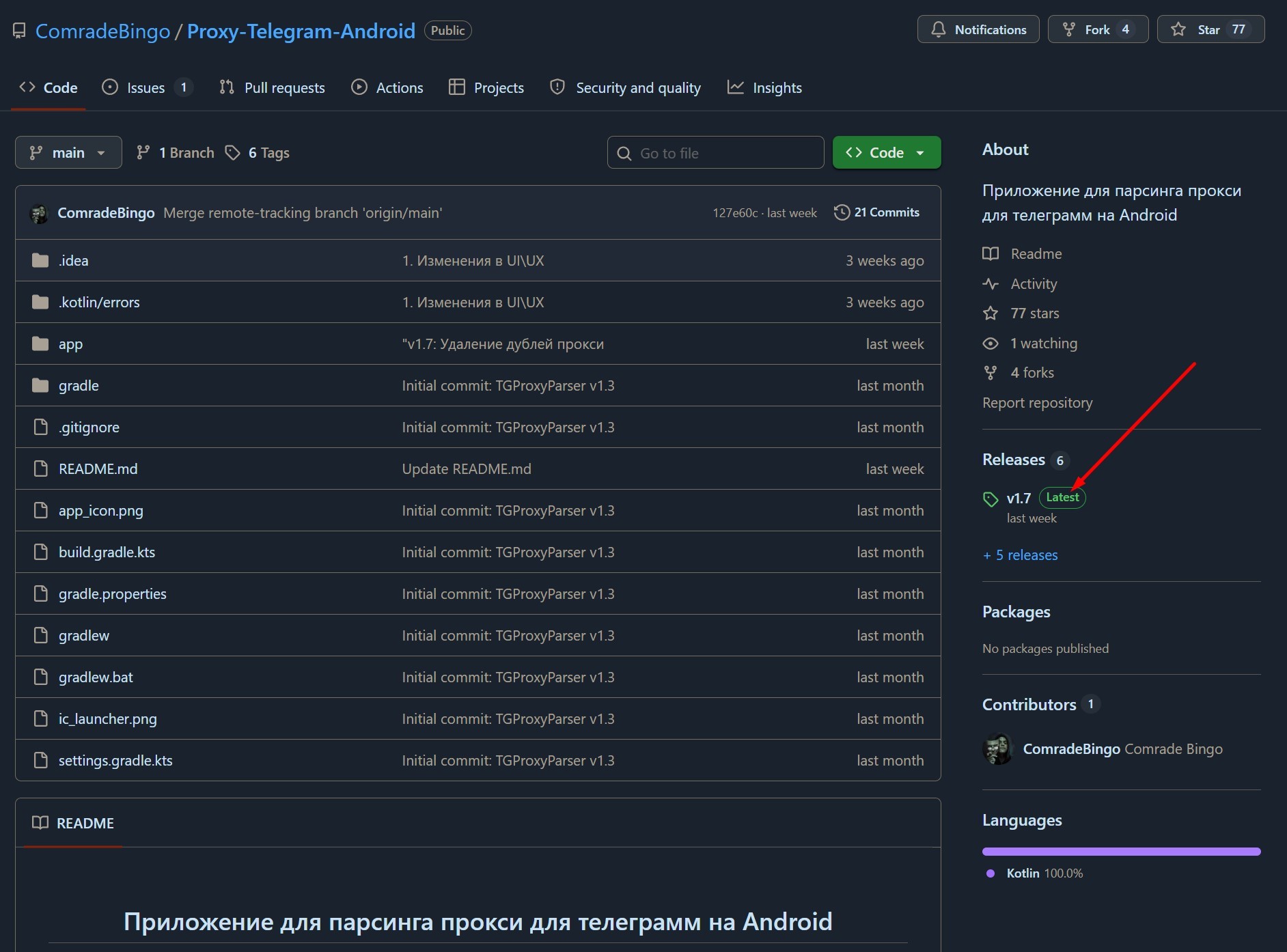Open the build.gradle.kts file

107,552
